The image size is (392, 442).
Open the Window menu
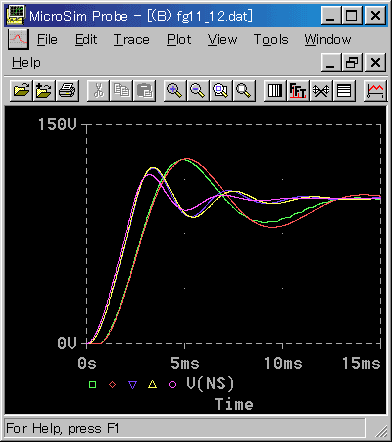point(328,40)
